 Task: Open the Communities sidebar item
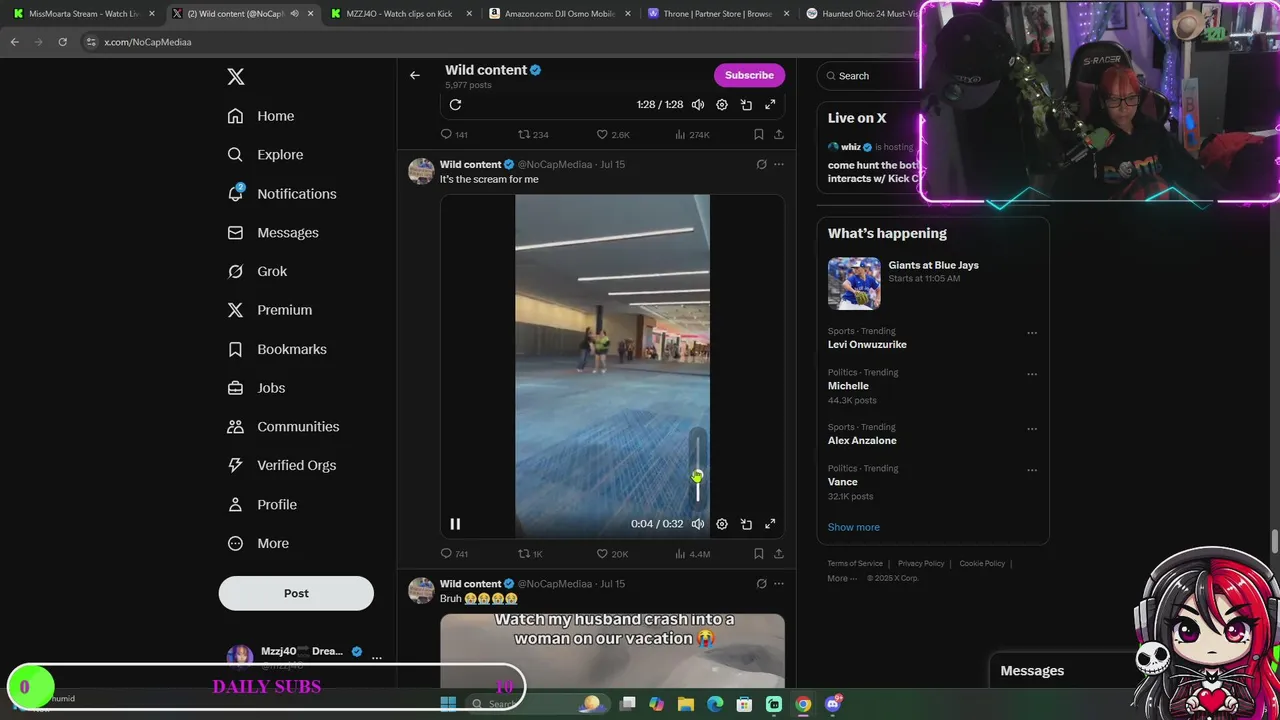(x=283, y=427)
